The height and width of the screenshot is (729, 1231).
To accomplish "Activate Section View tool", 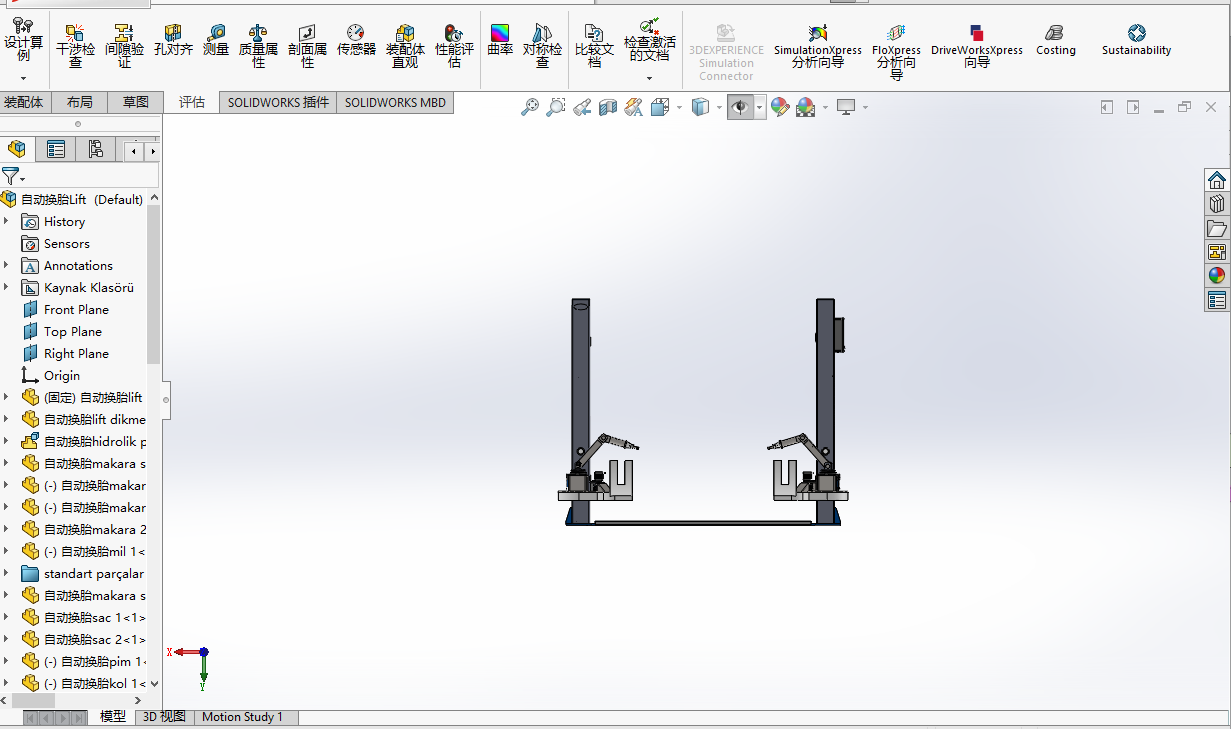I will (608, 107).
